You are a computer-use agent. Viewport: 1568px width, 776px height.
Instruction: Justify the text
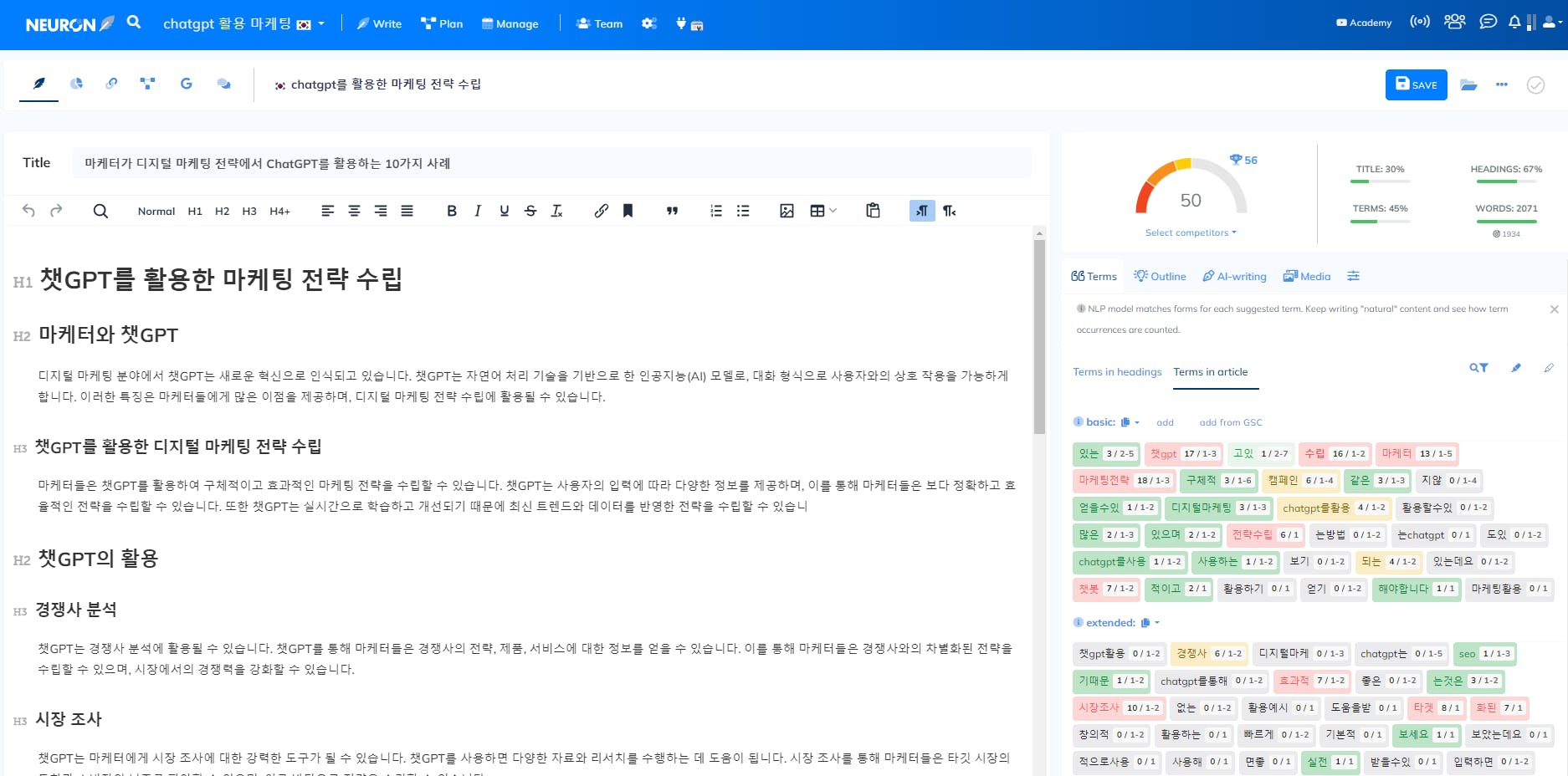tap(407, 211)
